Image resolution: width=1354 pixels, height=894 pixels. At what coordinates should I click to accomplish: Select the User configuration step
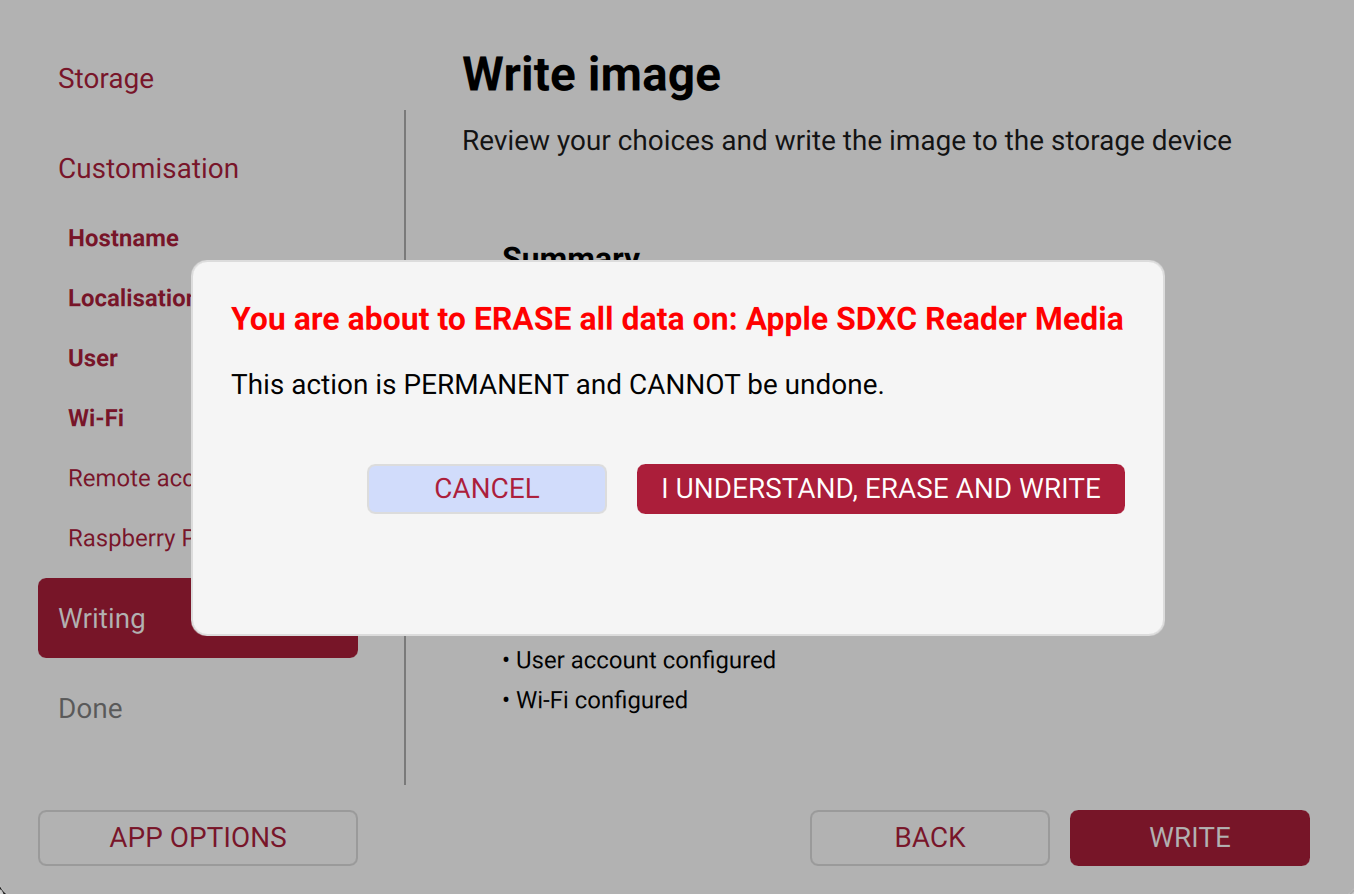[x=92, y=357]
